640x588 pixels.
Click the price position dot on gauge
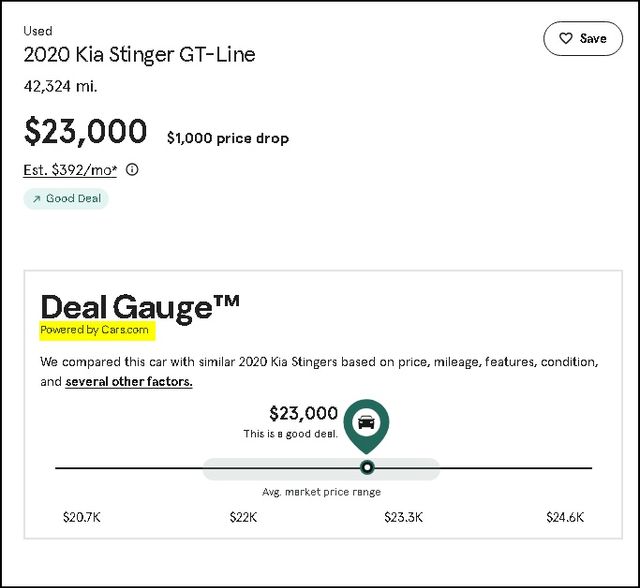point(367,467)
